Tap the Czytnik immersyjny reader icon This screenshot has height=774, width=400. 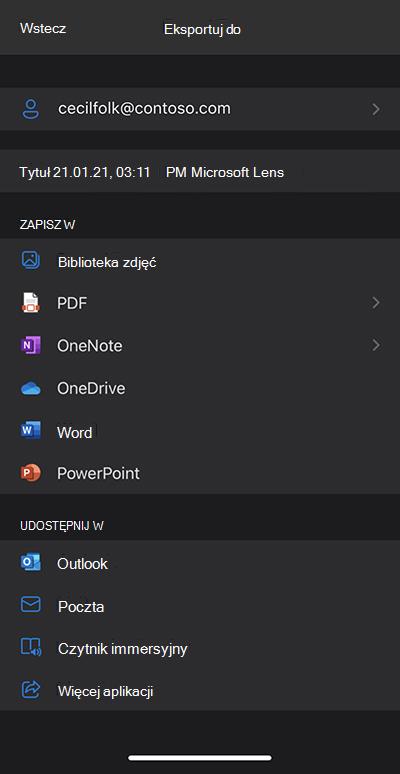[x=31, y=648]
